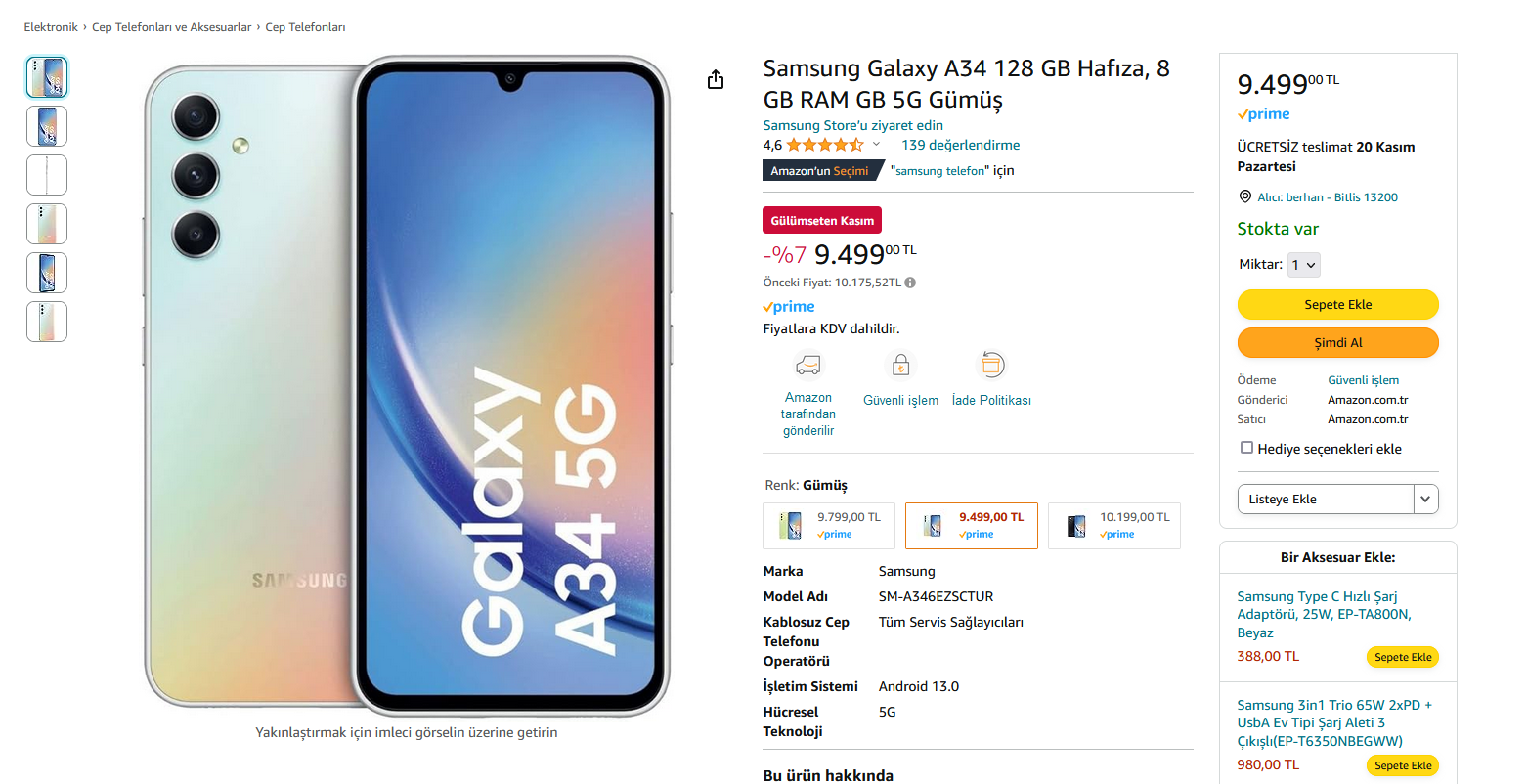Screen dimensions: 1527x784
Task: Click the info icon next to previous price
Action: pos(910,283)
